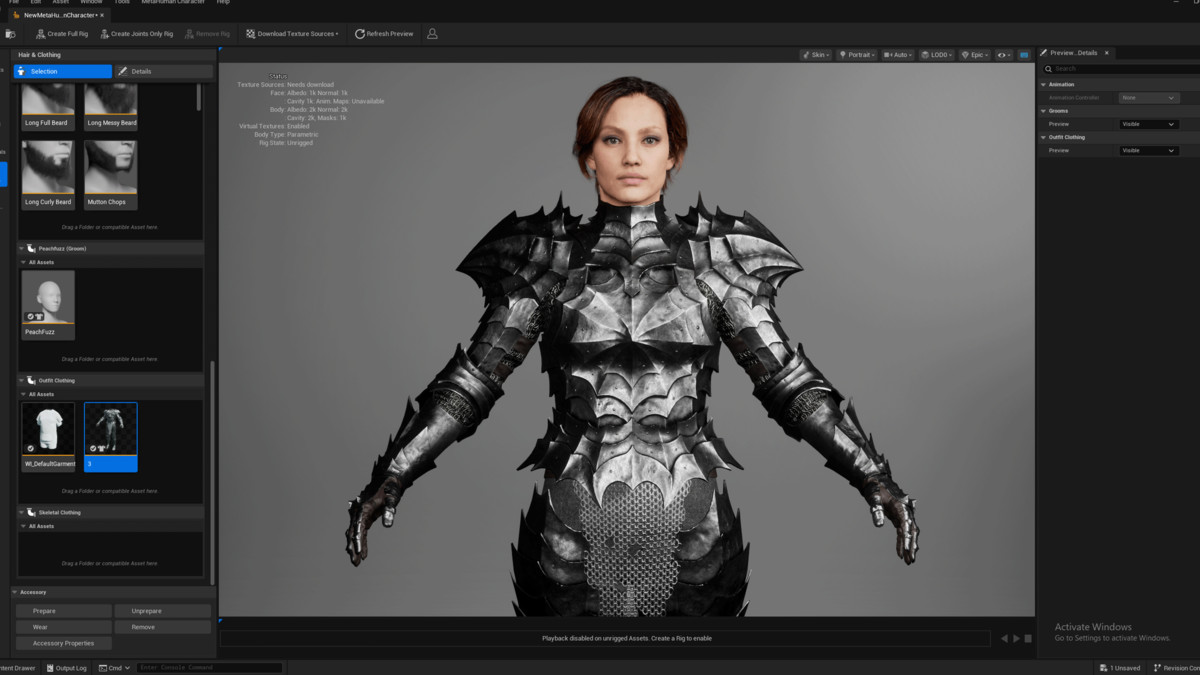Click the Accessory Properties button
1200x675 pixels.
(64, 643)
